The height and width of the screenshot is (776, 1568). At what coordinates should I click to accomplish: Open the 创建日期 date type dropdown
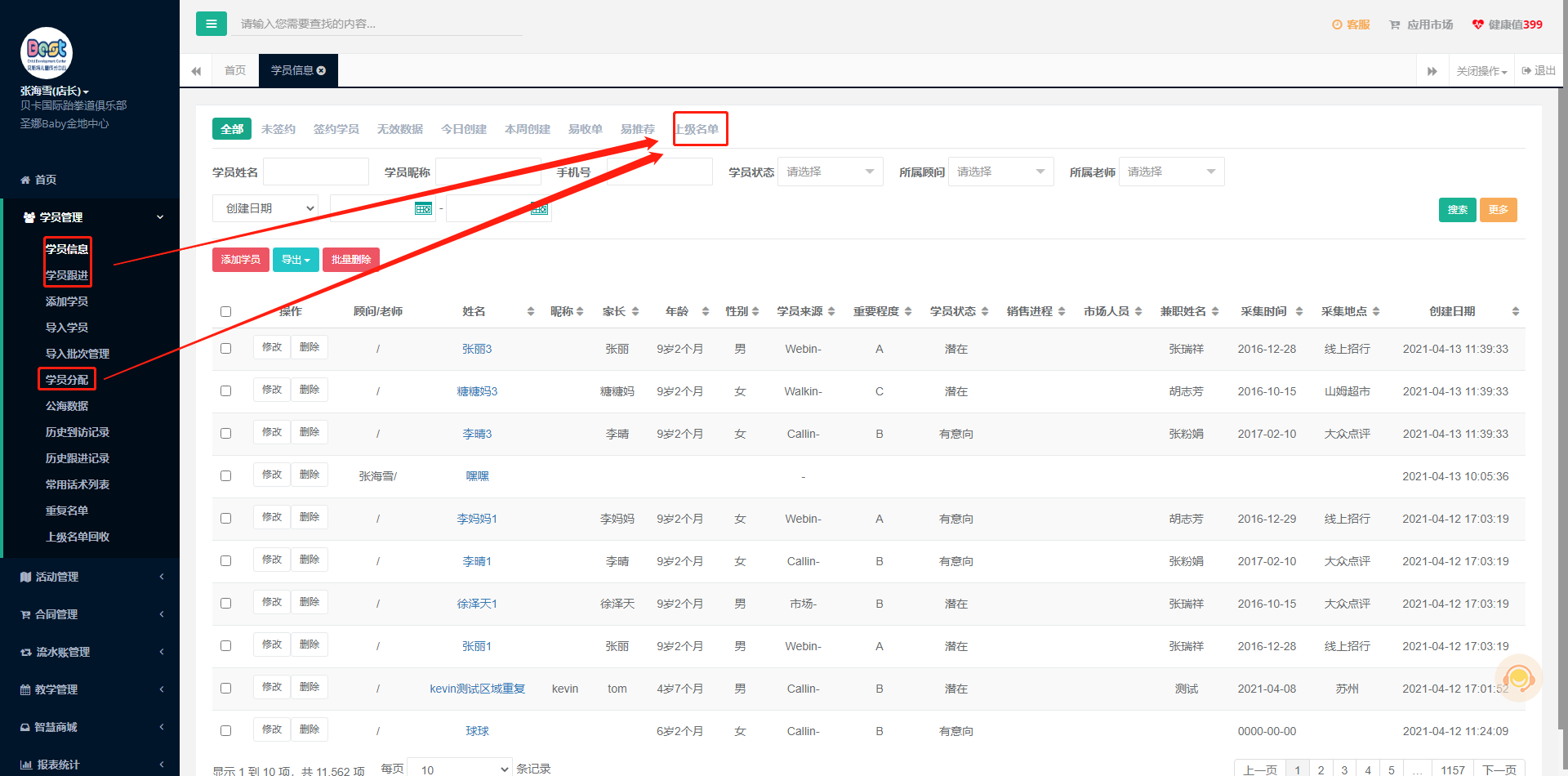[265, 208]
